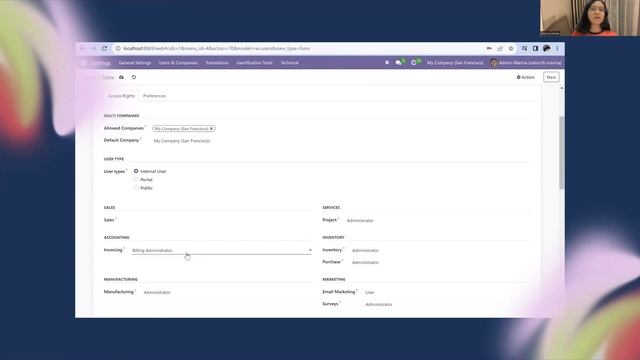Select the Portal user type

click(x=136, y=179)
